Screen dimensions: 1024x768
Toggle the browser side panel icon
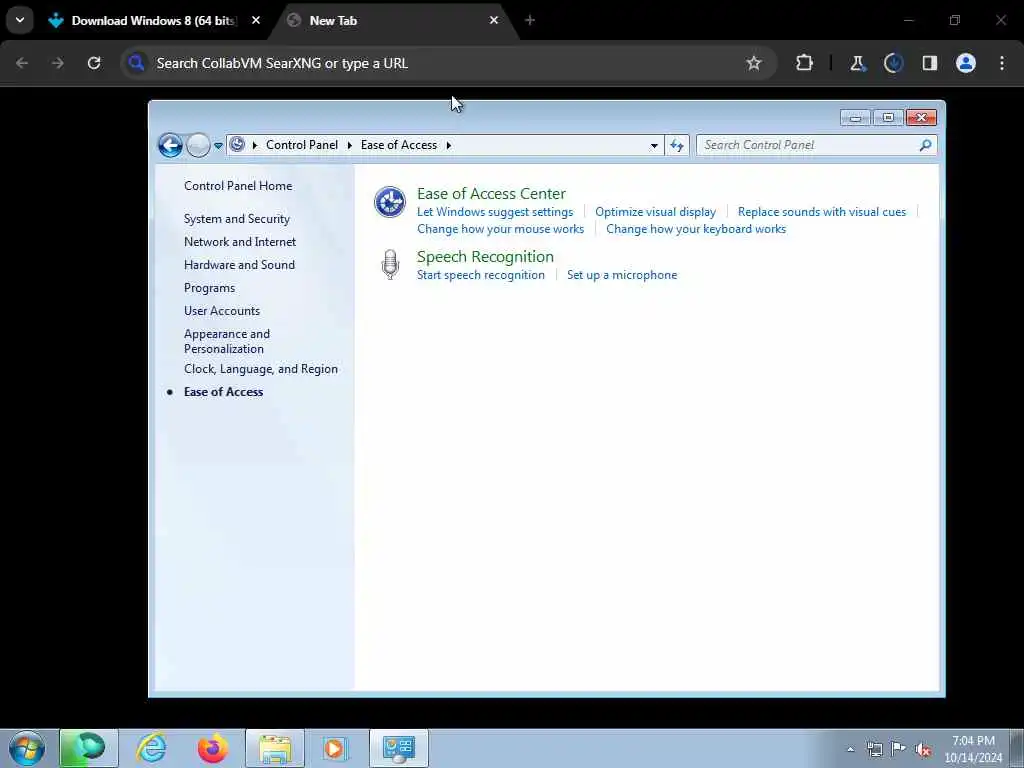pos(930,63)
